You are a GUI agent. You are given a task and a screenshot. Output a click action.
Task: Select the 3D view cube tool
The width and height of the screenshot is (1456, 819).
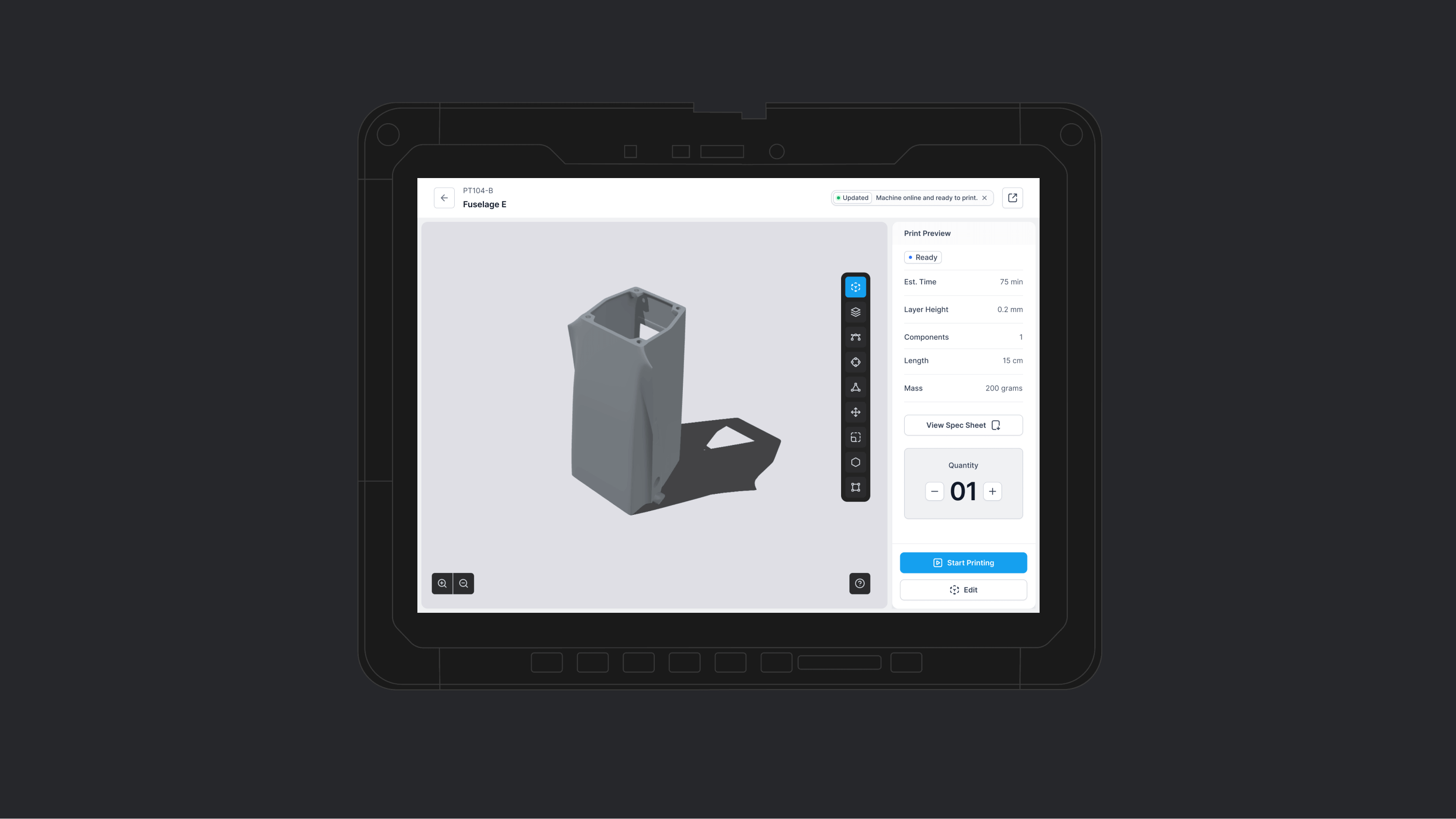(x=855, y=287)
